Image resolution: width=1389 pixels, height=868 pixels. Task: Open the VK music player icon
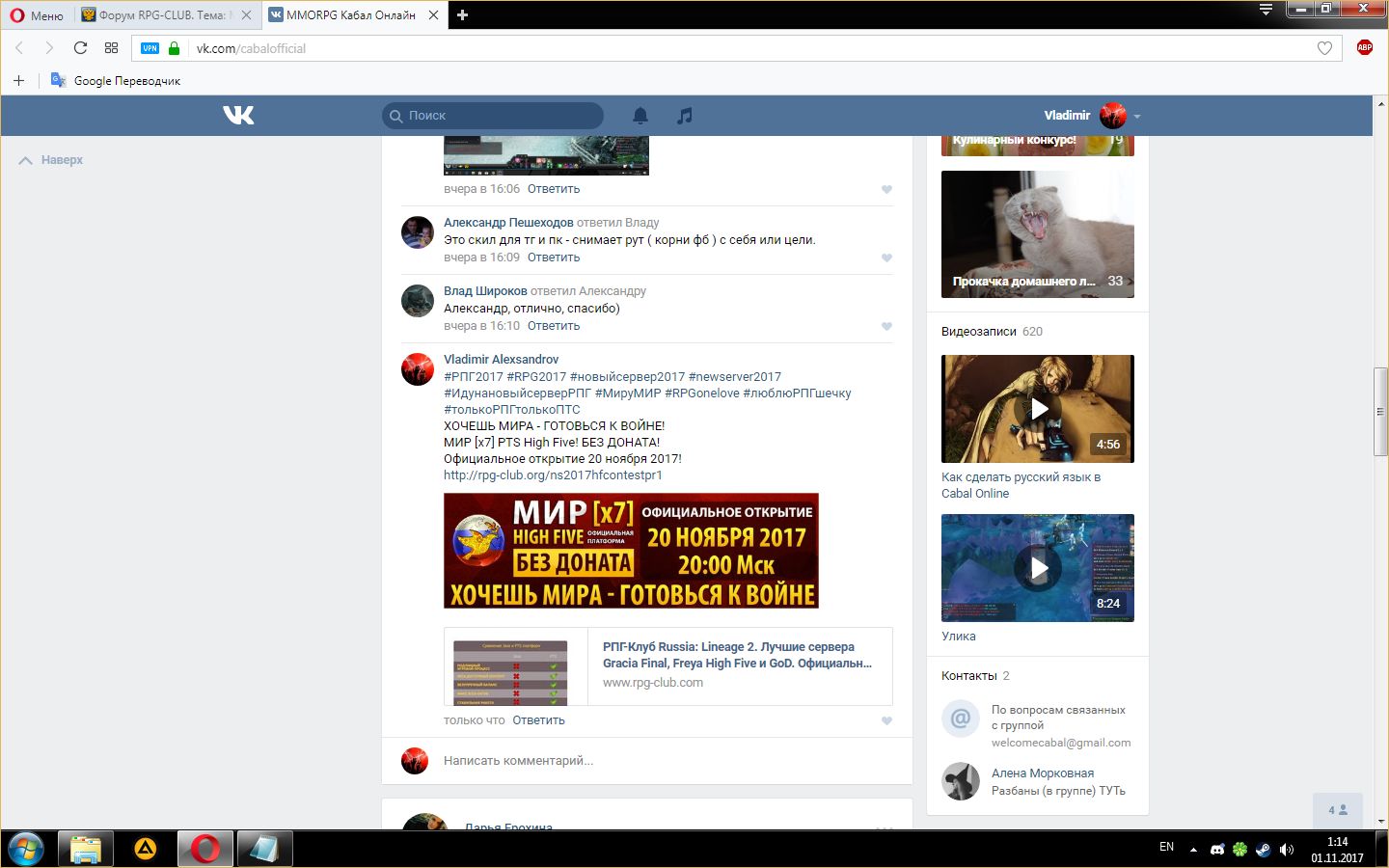(685, 116)
